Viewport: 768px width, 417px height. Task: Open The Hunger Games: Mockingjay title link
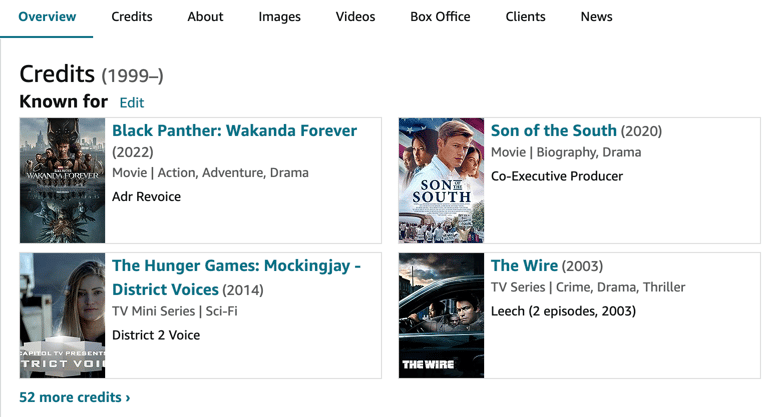click(x=236, y=266)
